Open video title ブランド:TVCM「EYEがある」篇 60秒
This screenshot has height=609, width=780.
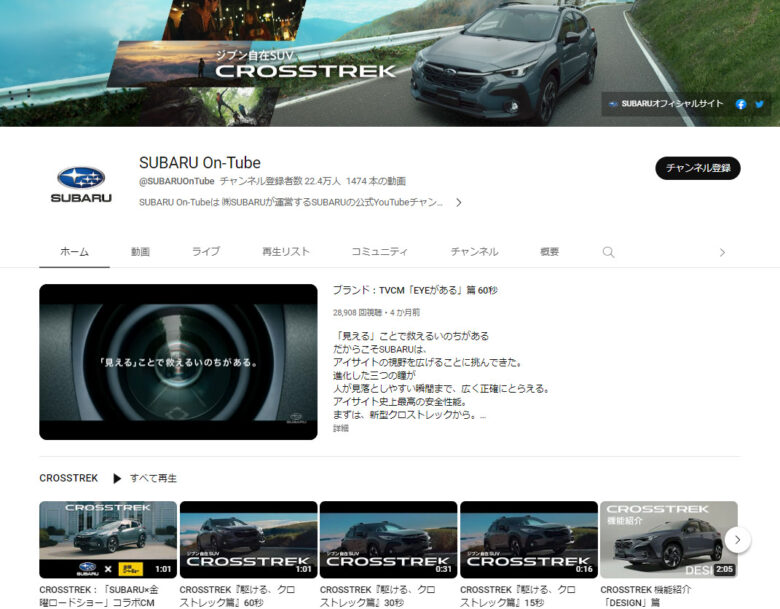click(415, 290)
